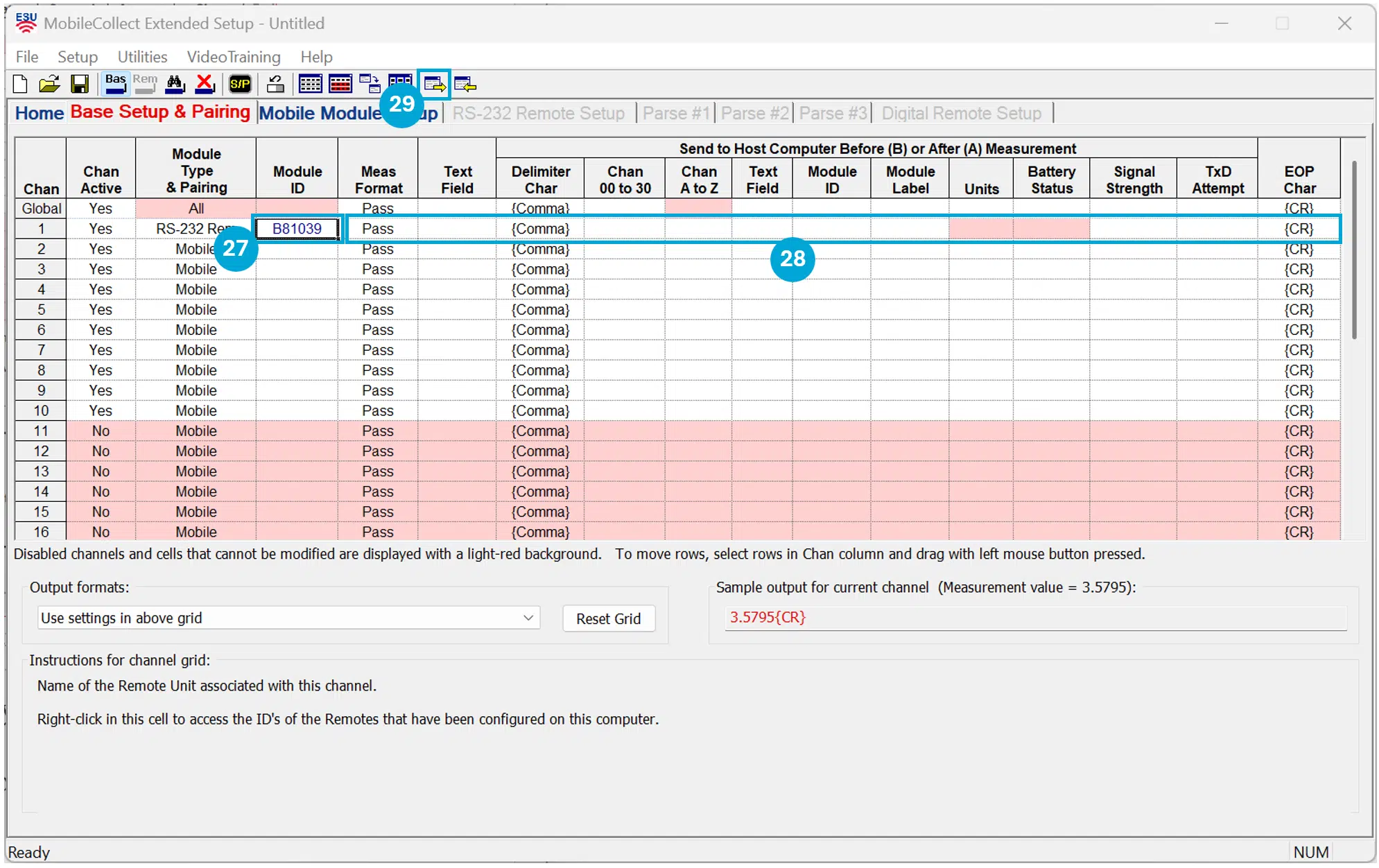Click the sample output field 3.5795{CR}
The width and height of the screenshot is (1379, 868).
click(1036, 617)
